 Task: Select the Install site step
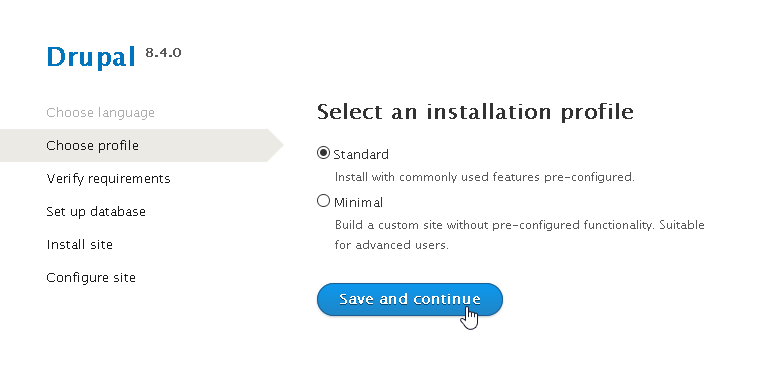point(80,244)
